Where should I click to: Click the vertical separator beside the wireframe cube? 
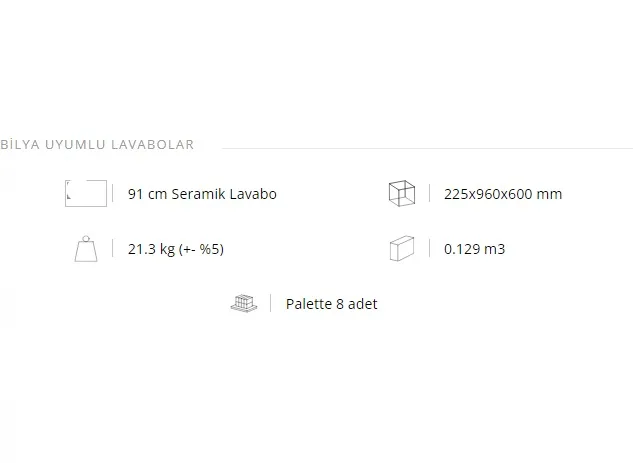(429, 193)
